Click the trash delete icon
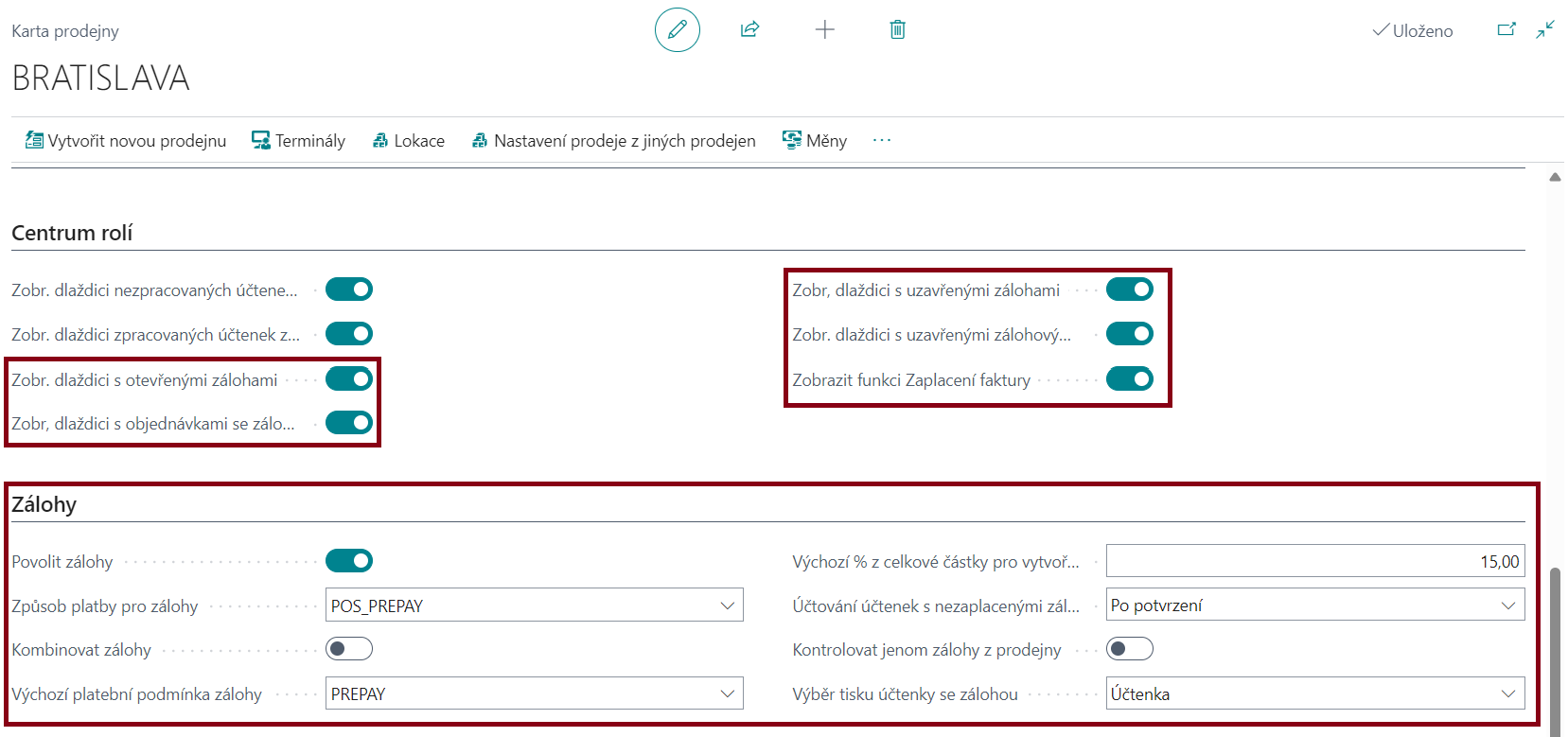1568x737 pixels. 898,29
